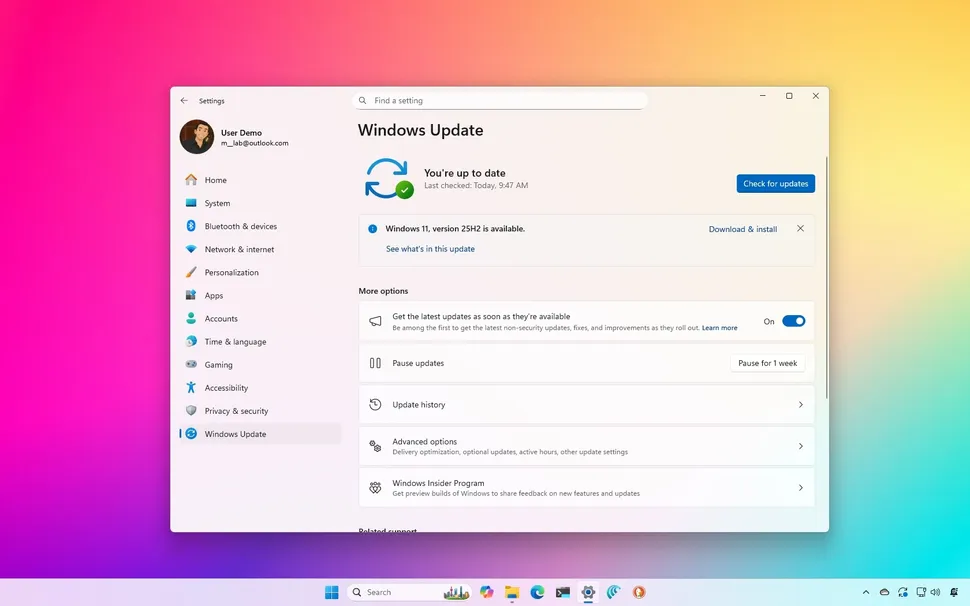The width and height of the screenshot is (970, 606).
Task: Click the Find a setting search box
Action: pyautogui.click(x=500, y=100)
